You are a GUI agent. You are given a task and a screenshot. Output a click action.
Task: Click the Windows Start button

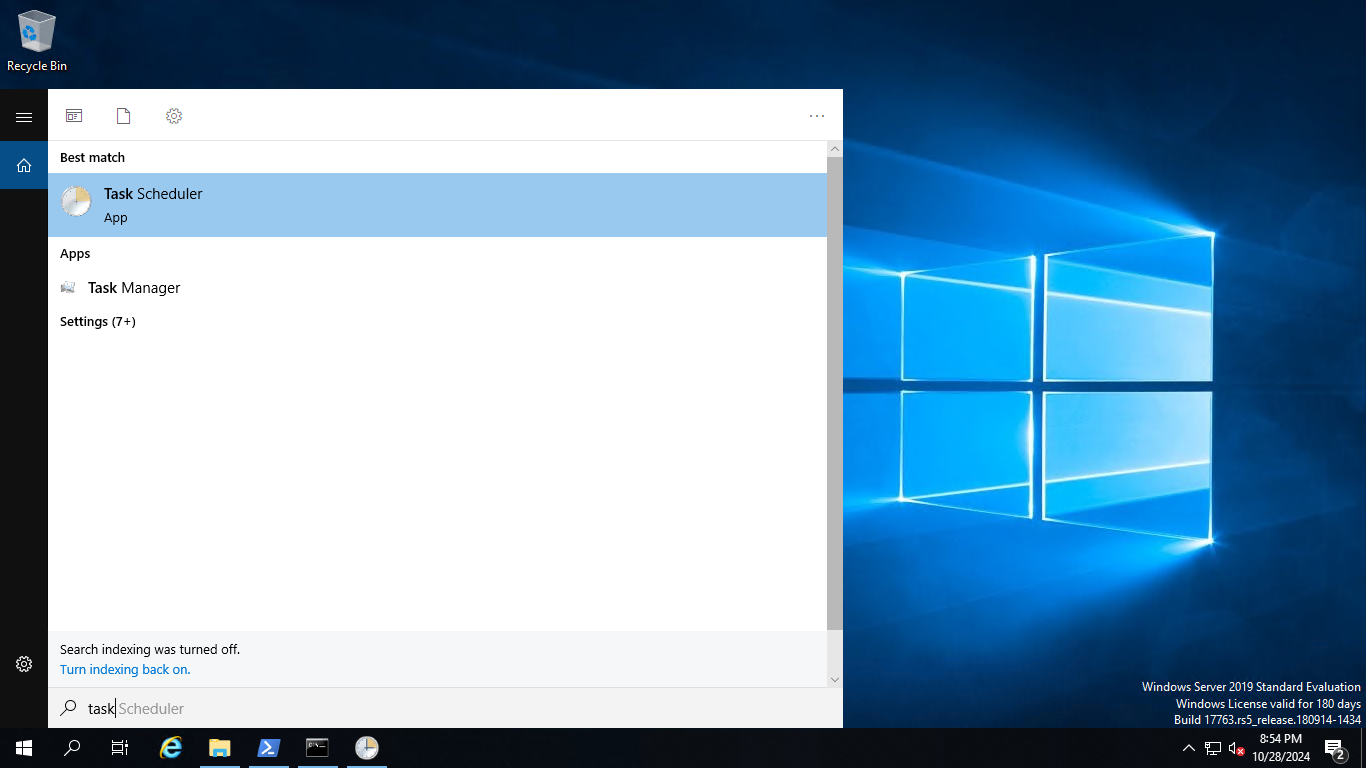pyautogui.click(x=24, y=748)
